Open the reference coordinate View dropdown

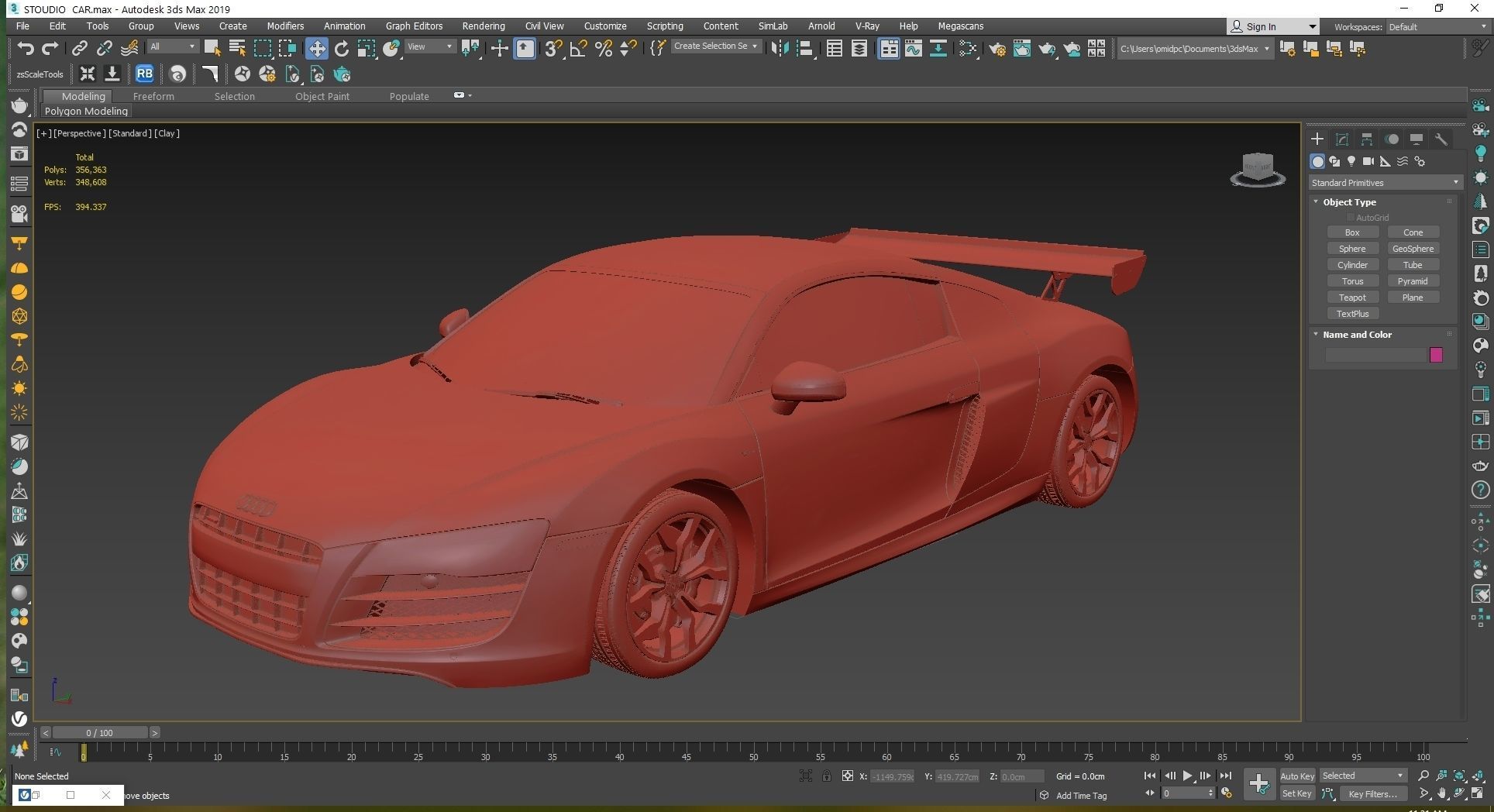pos(430,46)
